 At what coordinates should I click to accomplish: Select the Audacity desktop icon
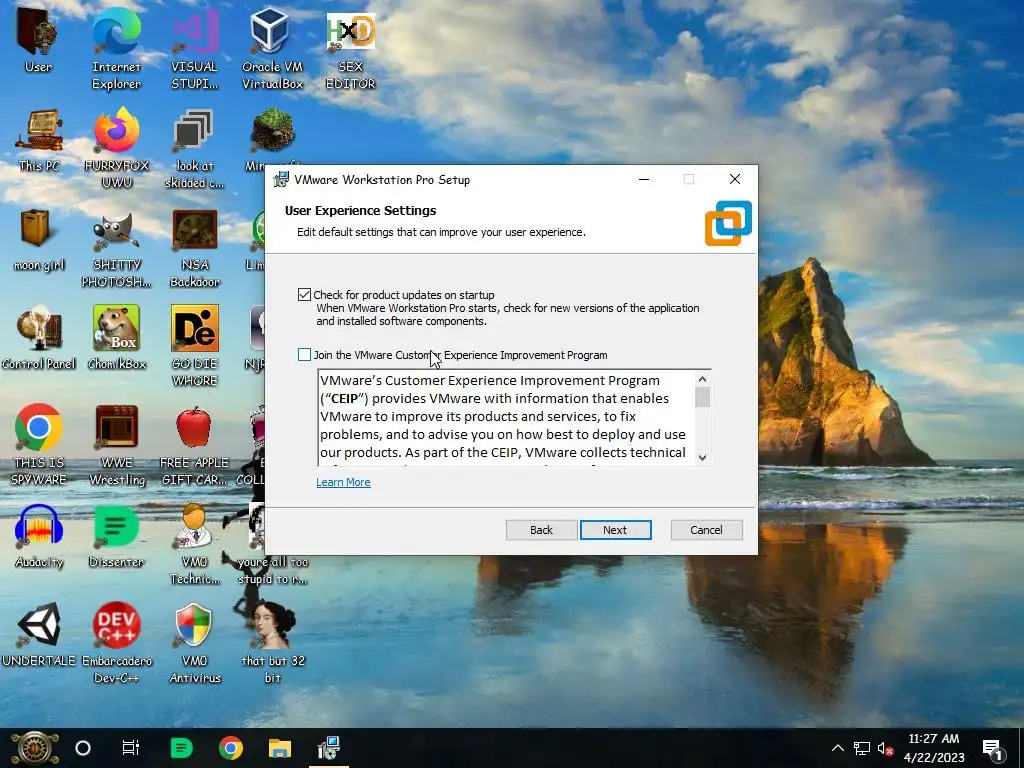[x=39, y=537]
